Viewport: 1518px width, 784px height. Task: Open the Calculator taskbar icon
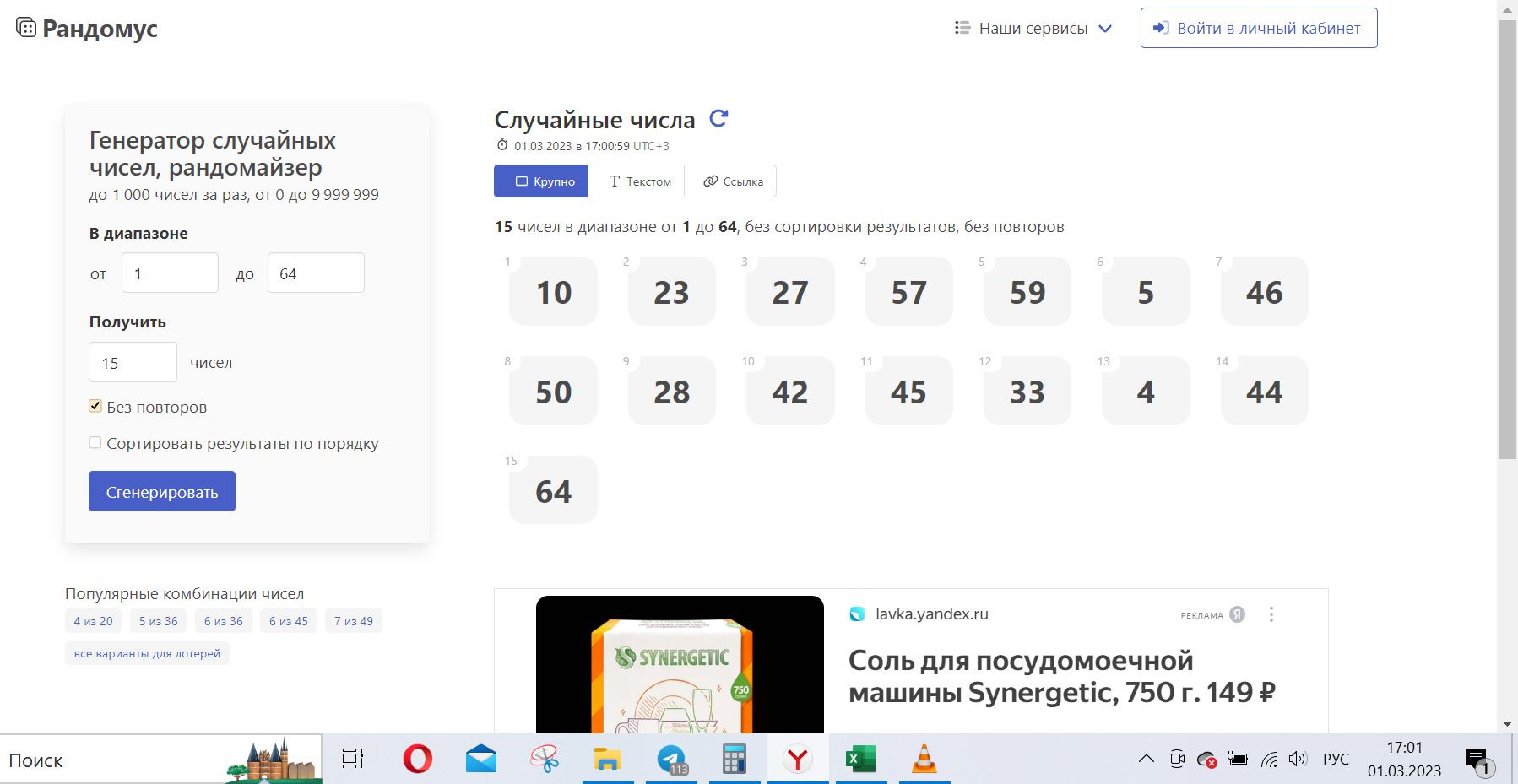735,760
